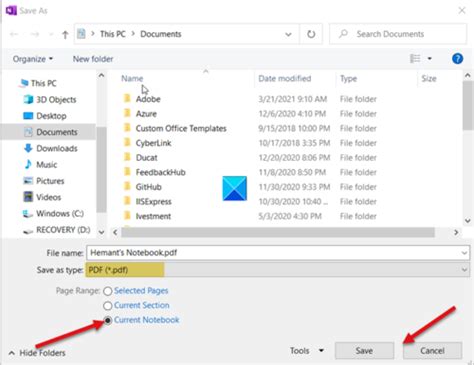Viewport: 474px width, 365px height.
Task: Click the Music note icon in sidebar
Action: (28, 164)
